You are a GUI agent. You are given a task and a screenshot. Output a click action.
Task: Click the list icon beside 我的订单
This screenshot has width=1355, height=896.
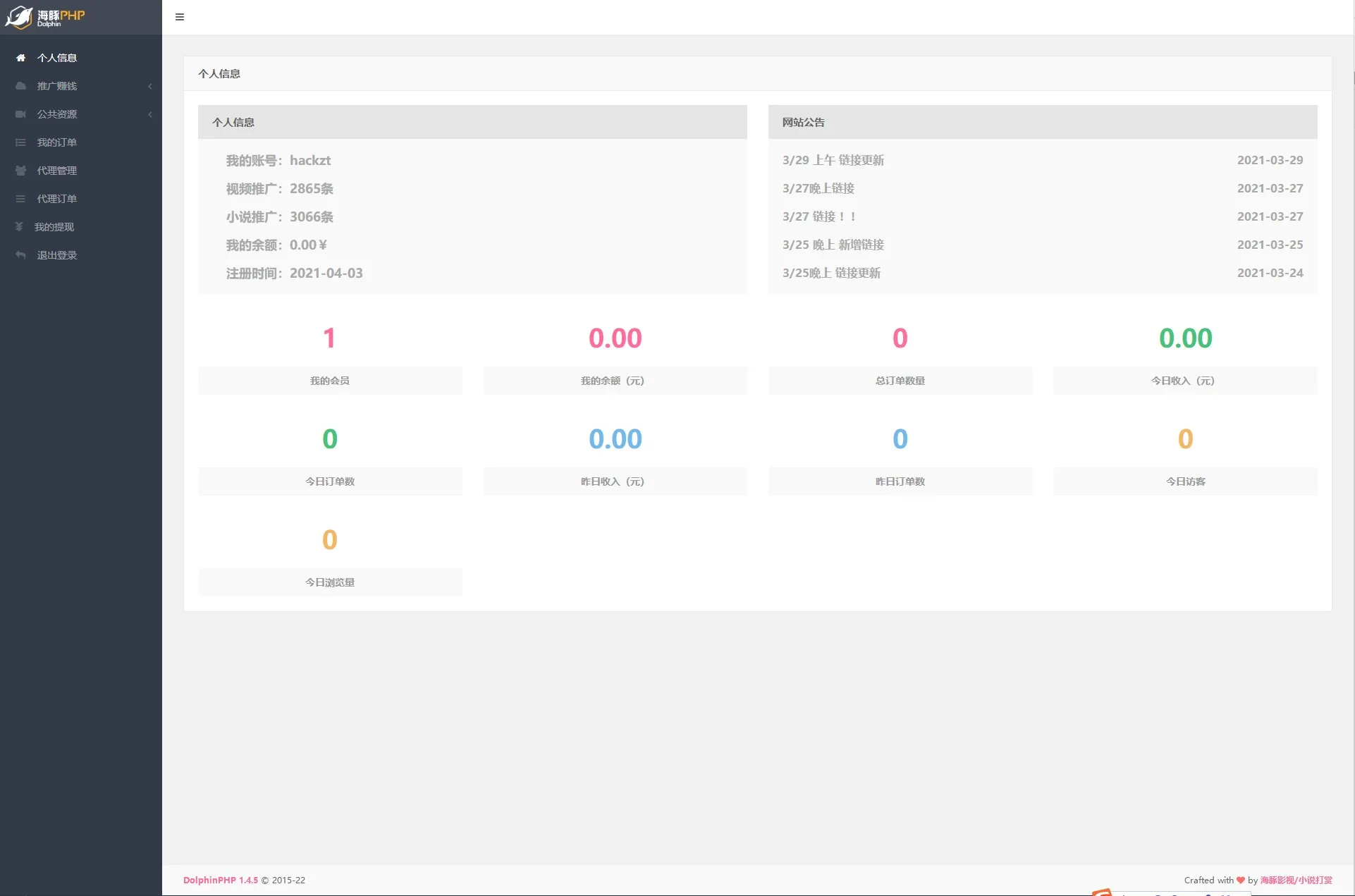click(20, 142)
